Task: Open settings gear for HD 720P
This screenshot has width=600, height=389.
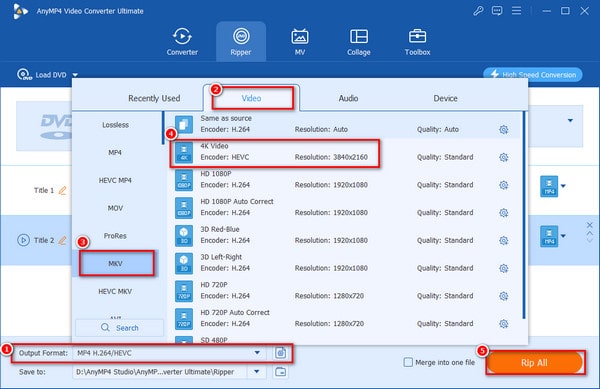Action: pyautogui.click(x=504, y=296)
